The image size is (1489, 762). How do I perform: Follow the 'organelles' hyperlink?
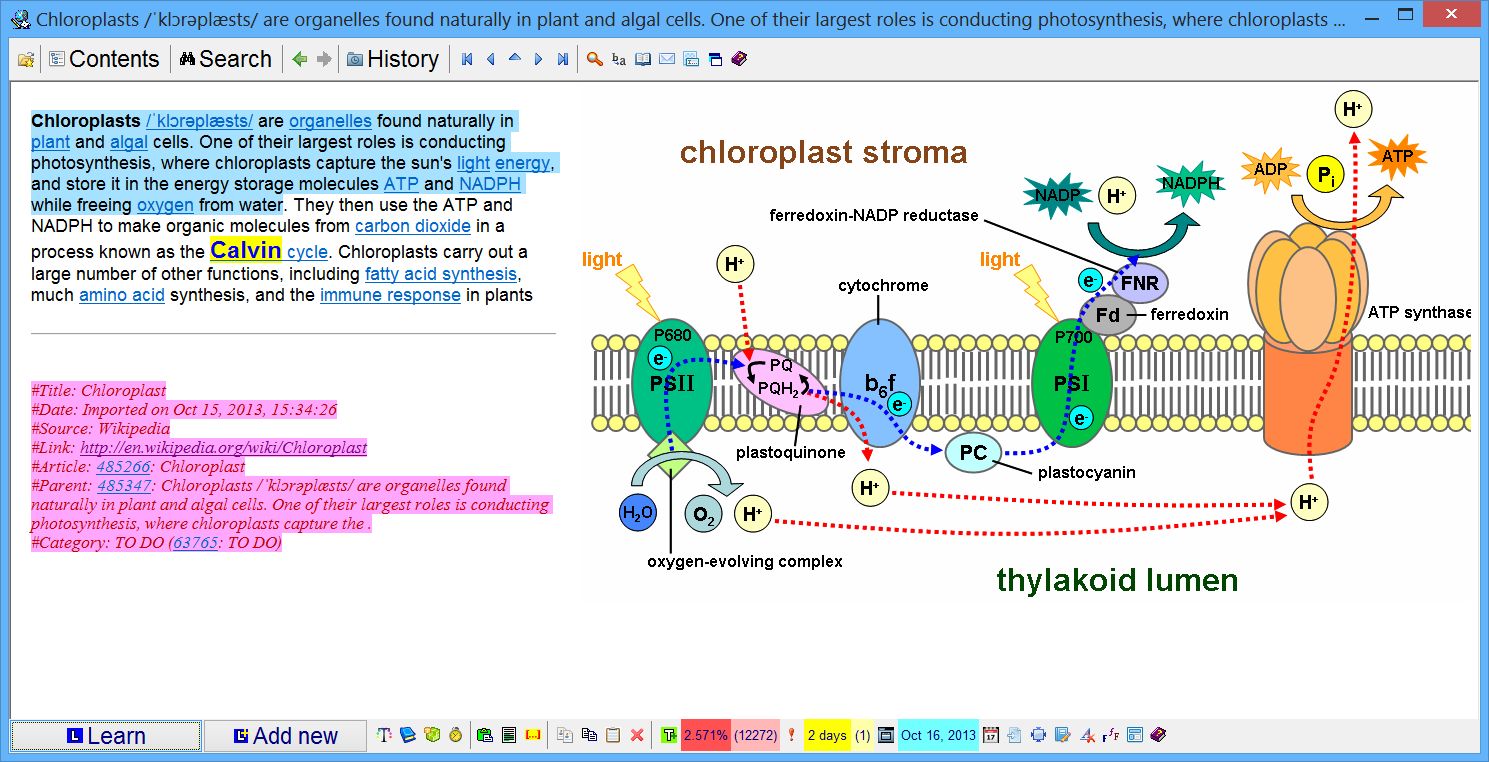coord(330,121)
